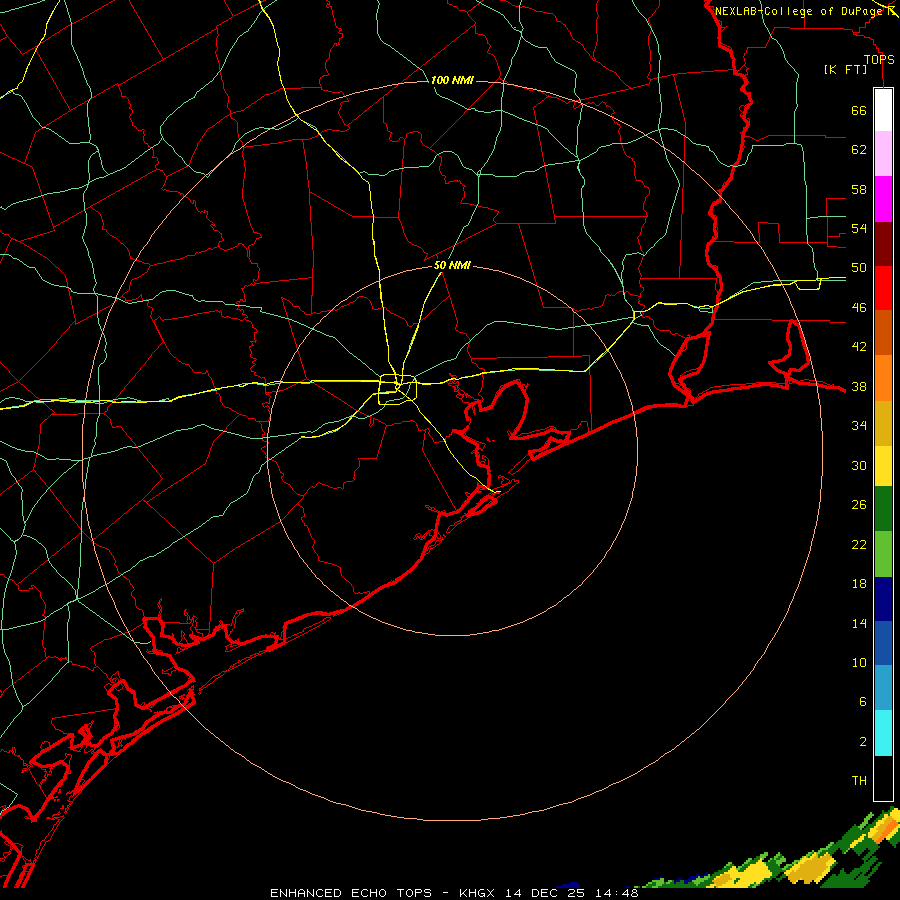The image size is (900, 900).
Task: Click the "KHGX" radar site identifier
Action: tap(476, 893)
